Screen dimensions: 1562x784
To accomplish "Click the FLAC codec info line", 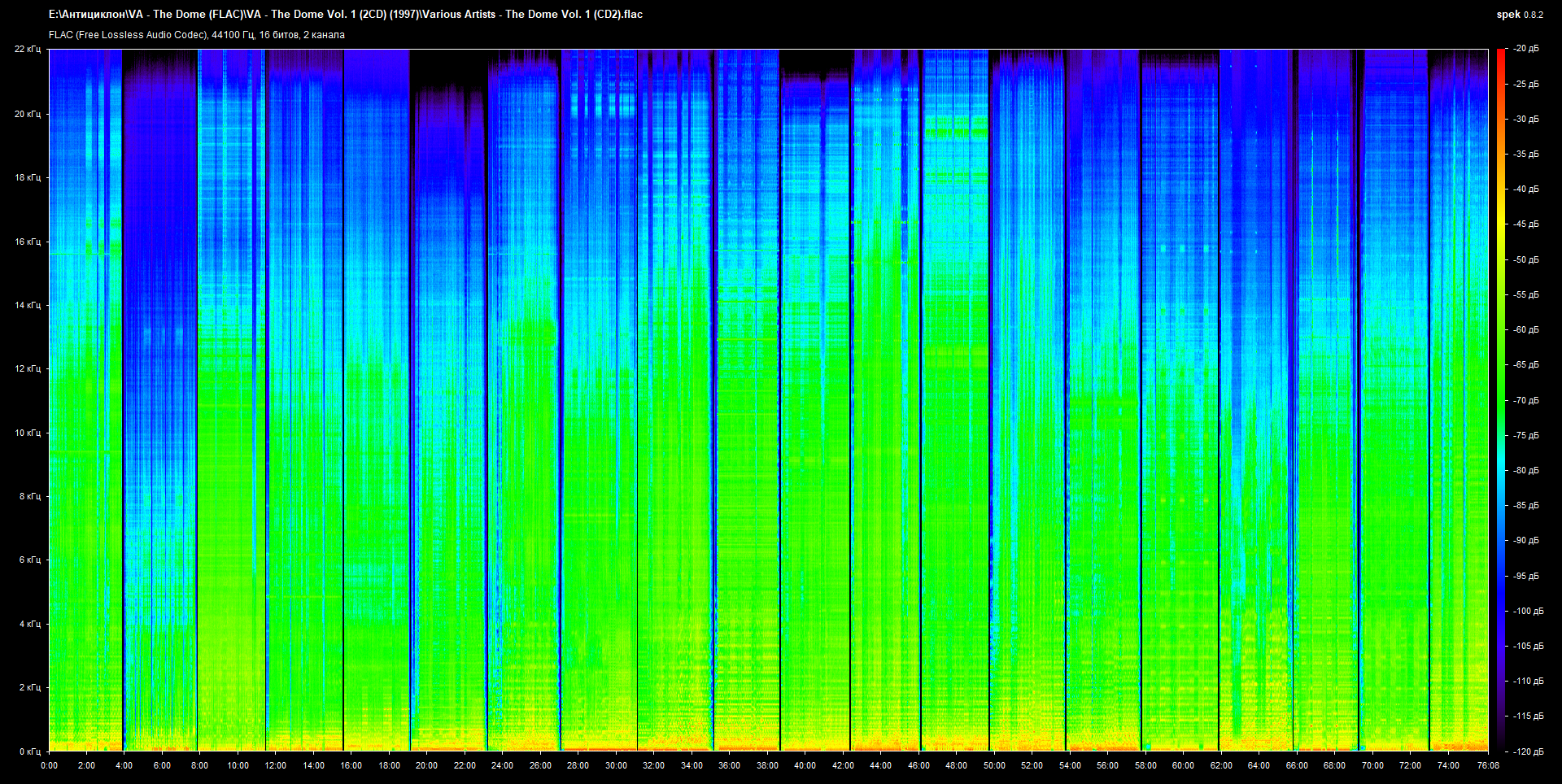I will pyautogui.click(x=197, y=35).
